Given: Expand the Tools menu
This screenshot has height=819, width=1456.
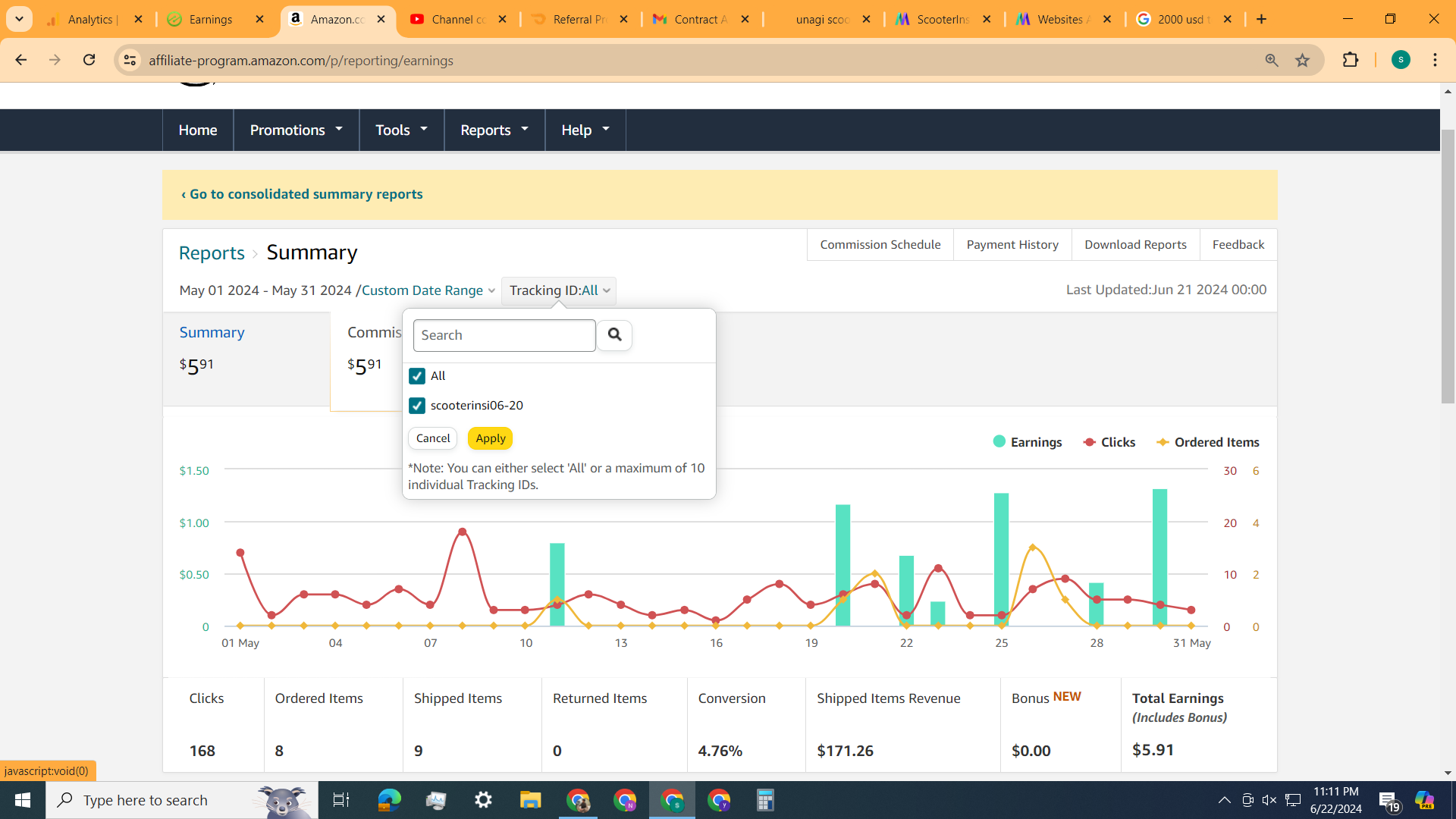Looking at the screenshot, I should [x=401, y=130].
